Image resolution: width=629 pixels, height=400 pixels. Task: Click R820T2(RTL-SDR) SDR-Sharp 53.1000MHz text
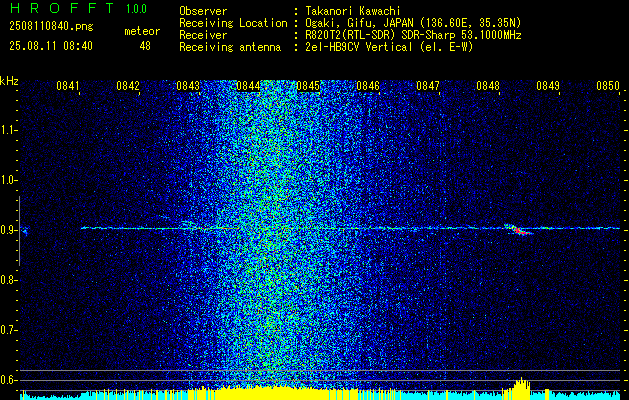click(412, 35)
